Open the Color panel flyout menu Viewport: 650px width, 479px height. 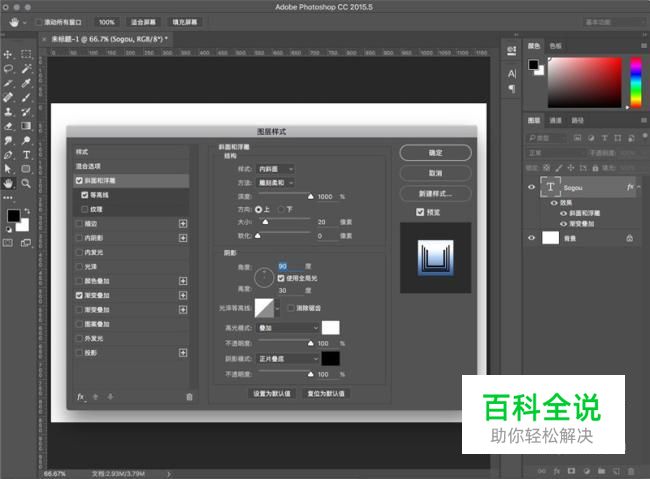coord(644,46)
